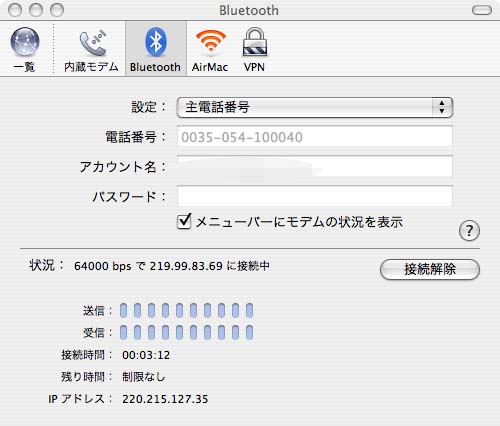Click the green zoom window button
500x426 pixels.
[x=57, y=10]
